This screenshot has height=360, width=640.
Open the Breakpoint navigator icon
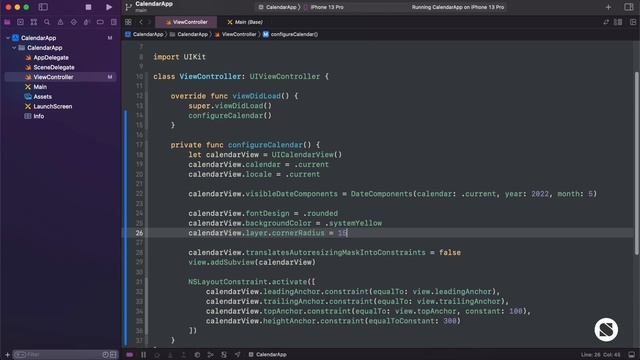[100, 22]
